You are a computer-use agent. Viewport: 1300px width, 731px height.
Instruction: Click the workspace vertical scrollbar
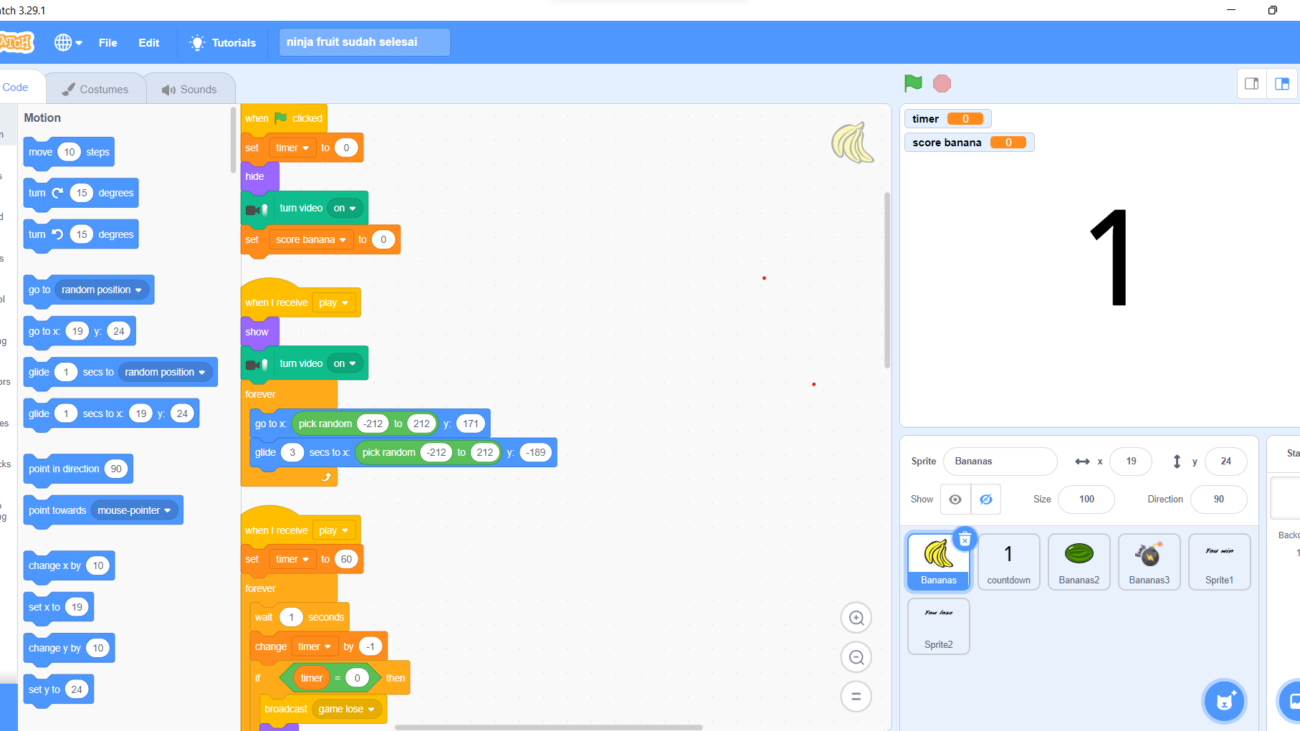coord(886,280)
